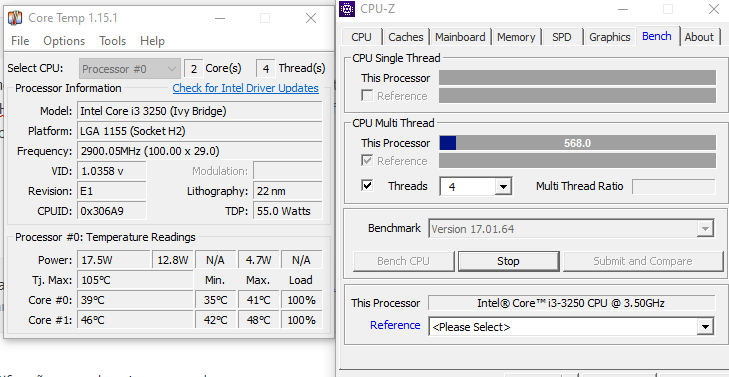Minimize the CPU-Z window
The height and width of the screenshot is (377, 729).
coord(623,9)
